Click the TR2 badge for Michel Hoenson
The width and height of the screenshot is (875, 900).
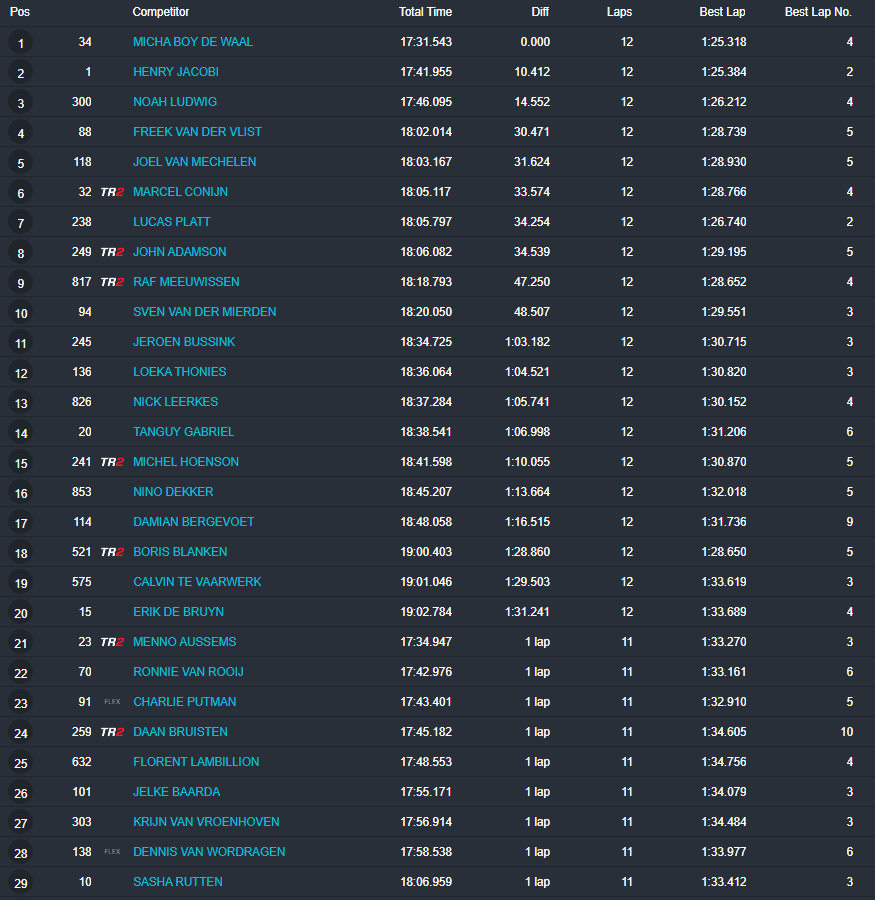pos(112,462)
